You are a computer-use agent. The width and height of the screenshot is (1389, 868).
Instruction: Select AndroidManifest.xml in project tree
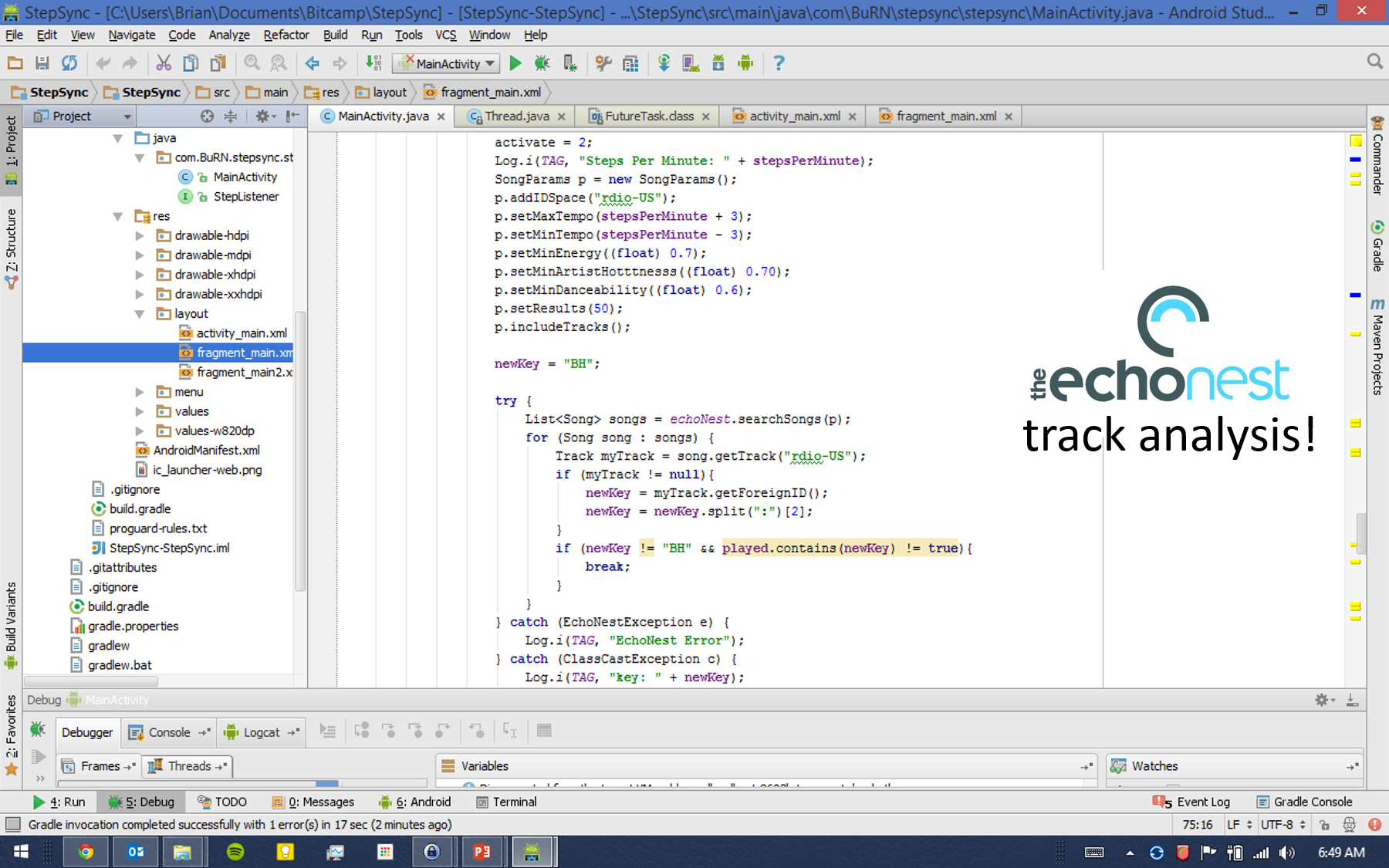206,451
